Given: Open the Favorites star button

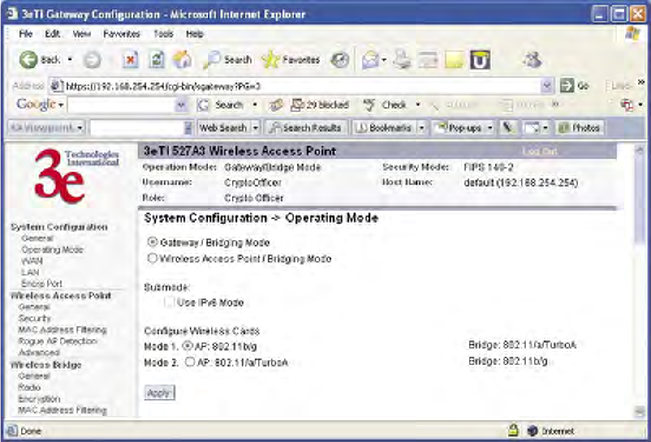Looking at the screenshot, I should tap(291, 60).
